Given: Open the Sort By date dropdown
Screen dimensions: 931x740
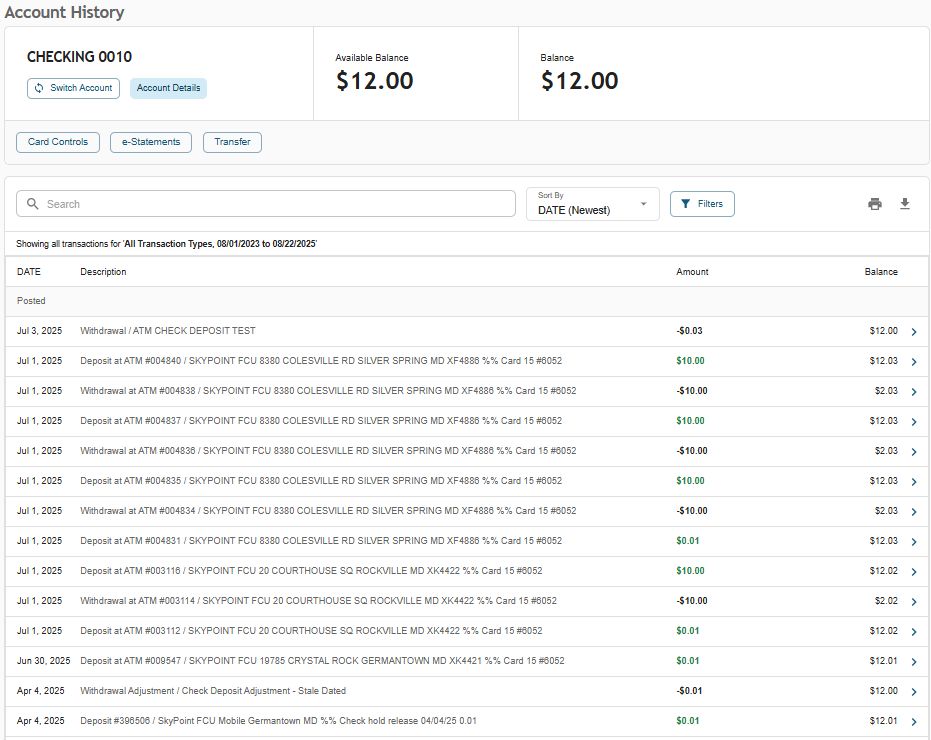Looking at the screenshot, I should 592,204.
